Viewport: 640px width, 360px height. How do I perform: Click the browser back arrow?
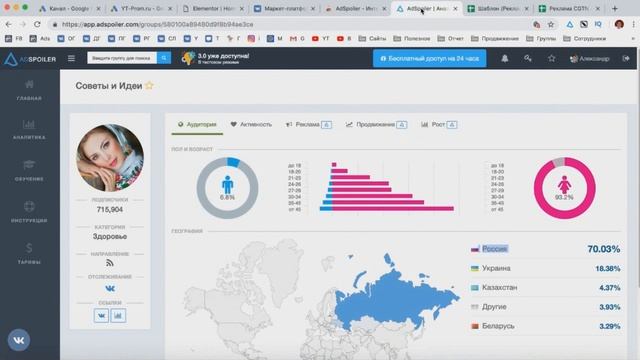pos(9,24)
